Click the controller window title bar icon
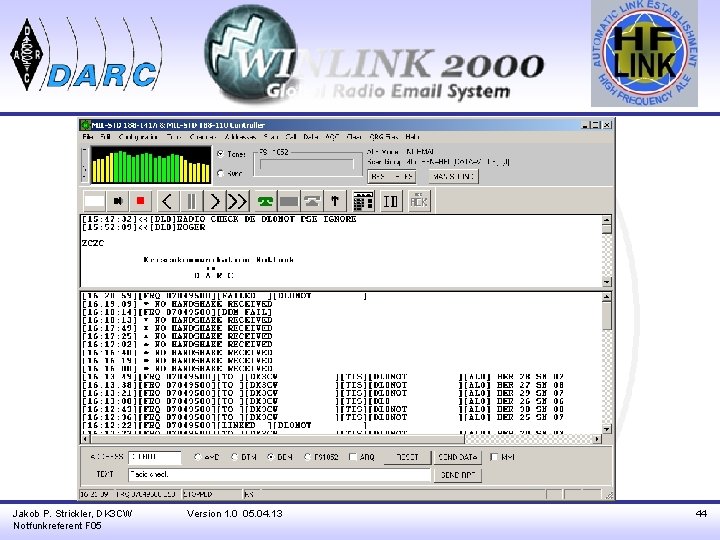 pyautogui.click(x=85, y=125)
